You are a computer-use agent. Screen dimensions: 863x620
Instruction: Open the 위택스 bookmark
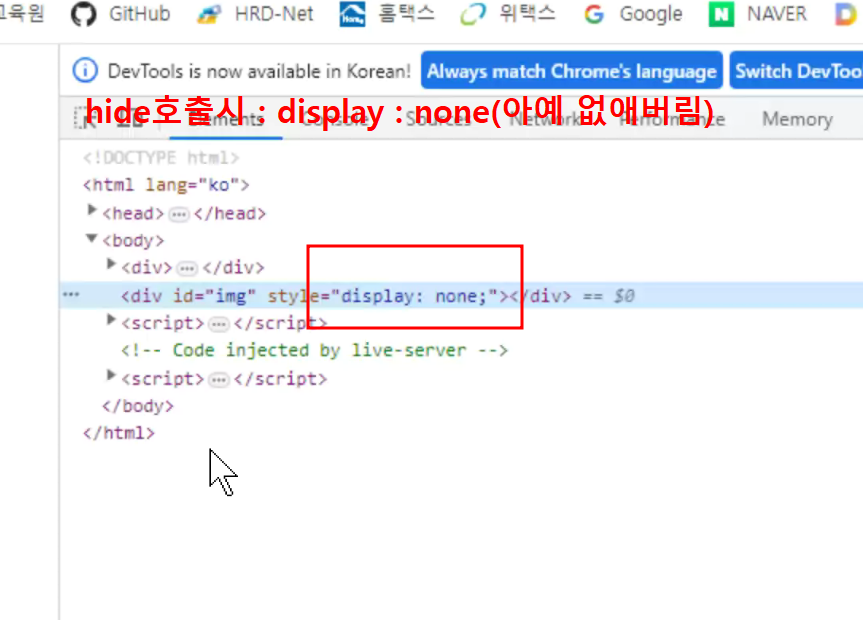tap(508, 14)
